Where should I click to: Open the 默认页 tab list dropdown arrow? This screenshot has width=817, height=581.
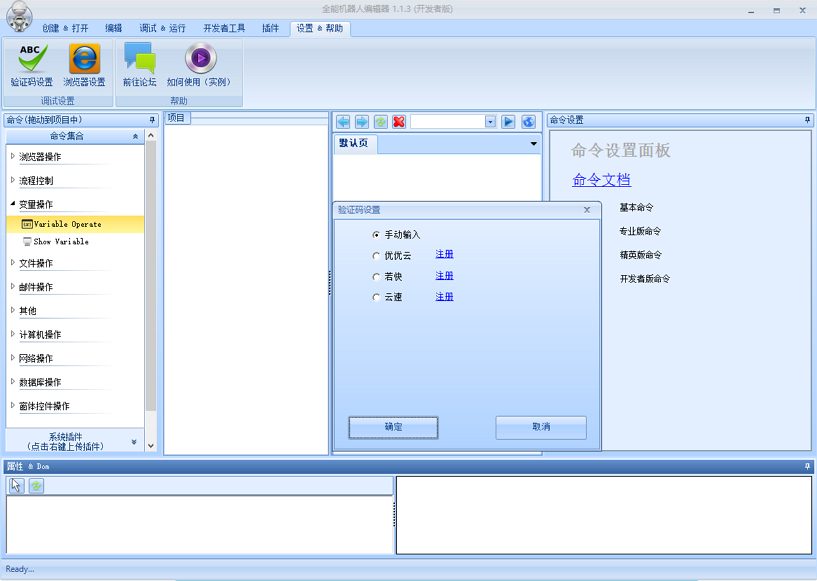pos(534,143)
